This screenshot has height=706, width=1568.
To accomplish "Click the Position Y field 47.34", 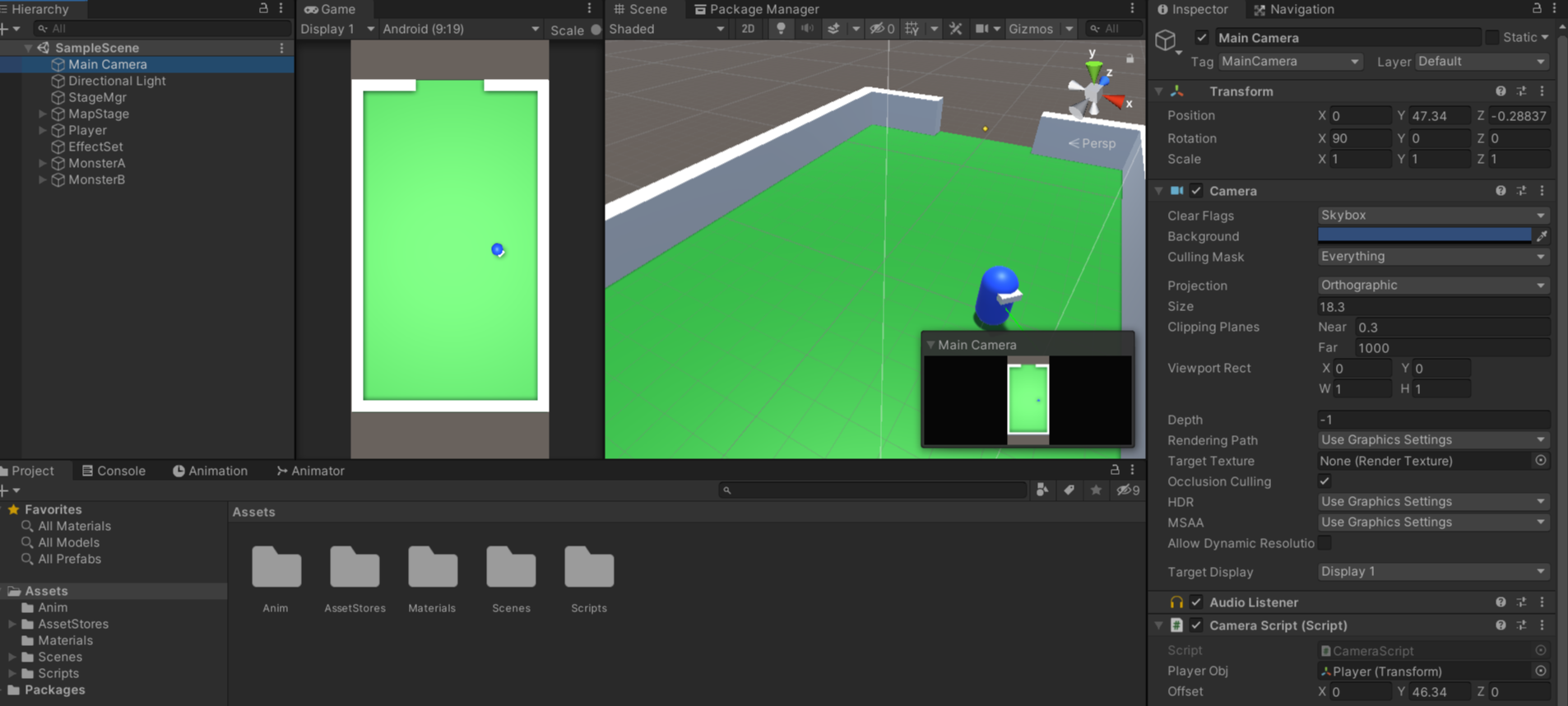I will click(1440, 116).
